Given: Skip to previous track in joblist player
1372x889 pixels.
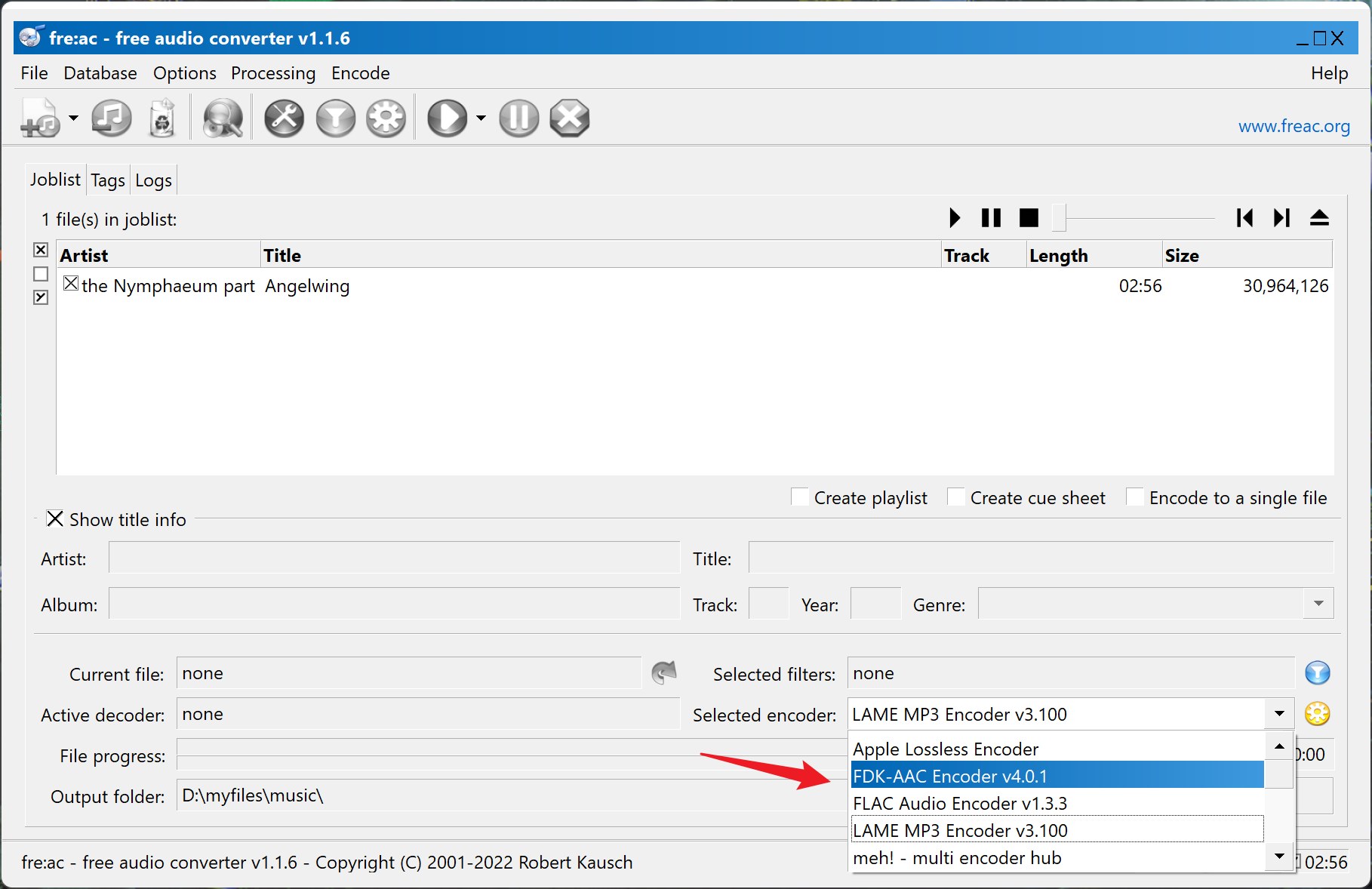Looking at the screenshot, I should (x=1244, y=218).
